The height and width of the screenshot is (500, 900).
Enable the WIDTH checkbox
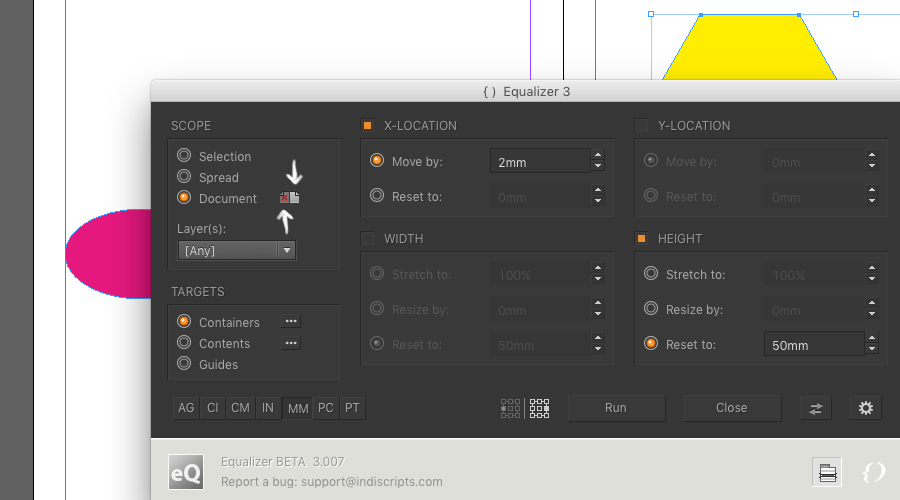pos(368,239)
